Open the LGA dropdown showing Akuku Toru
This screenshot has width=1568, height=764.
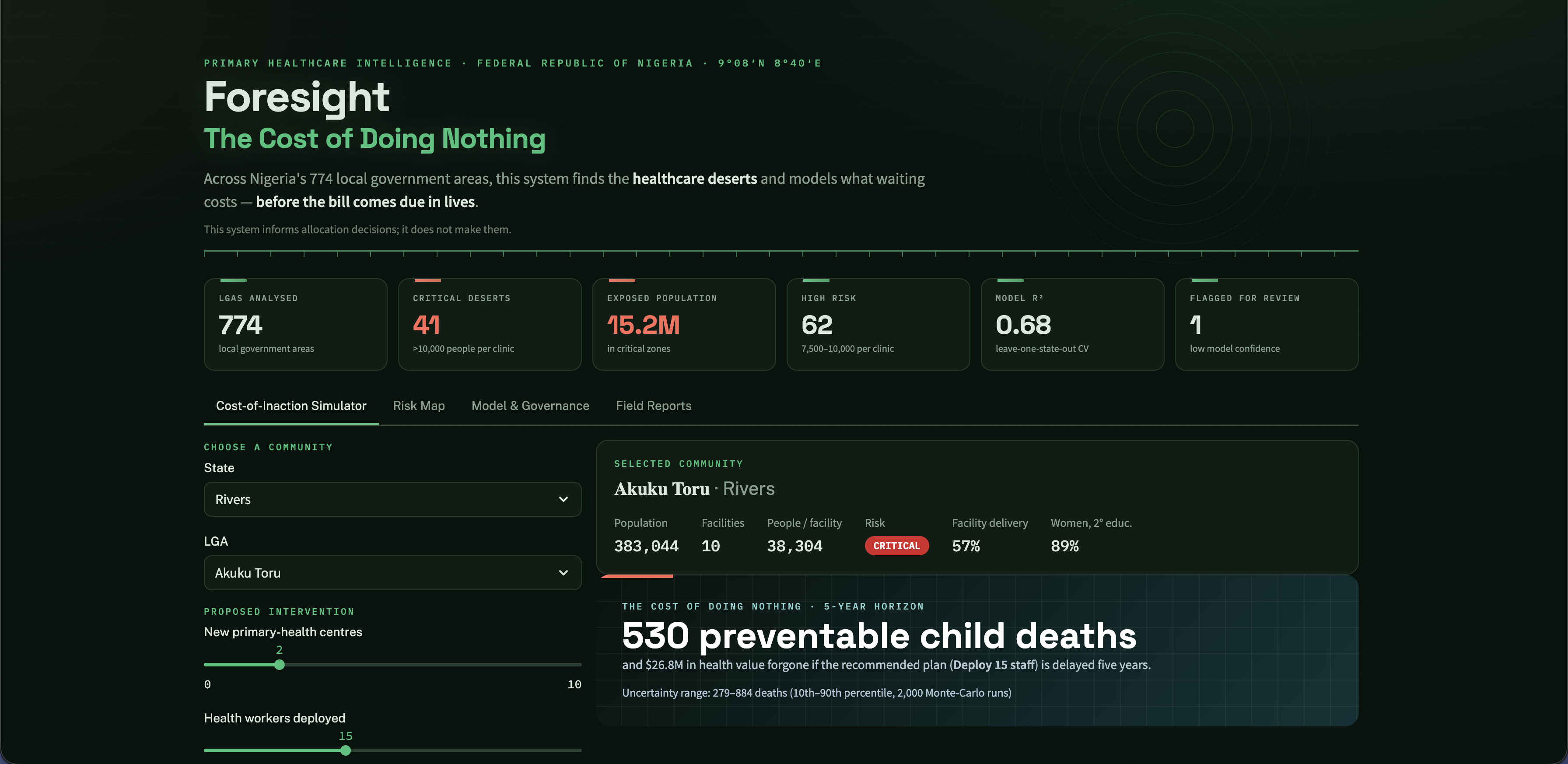coord(392,572)
